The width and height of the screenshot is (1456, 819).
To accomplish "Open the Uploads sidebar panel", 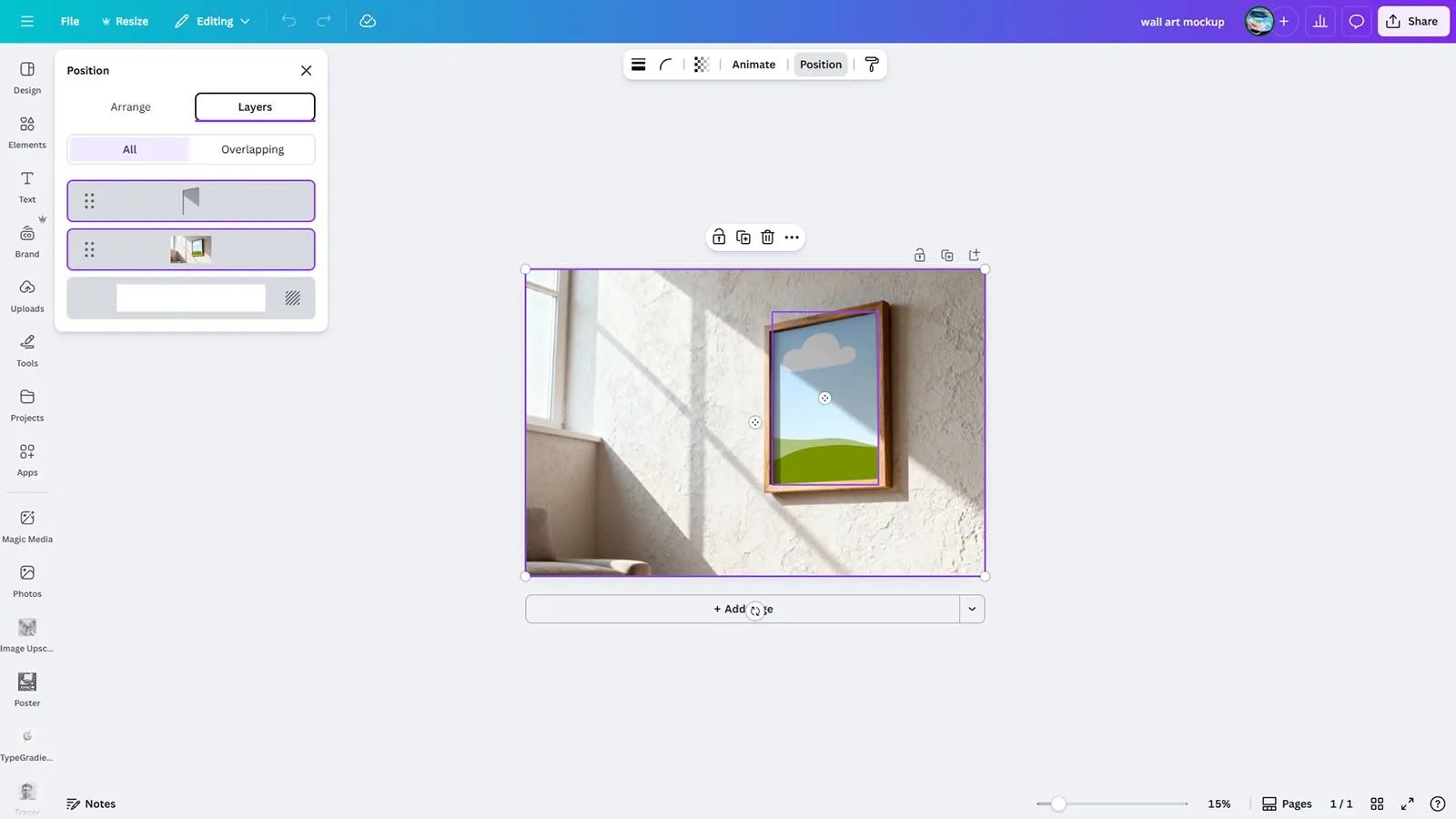I will tap(27, 296).
